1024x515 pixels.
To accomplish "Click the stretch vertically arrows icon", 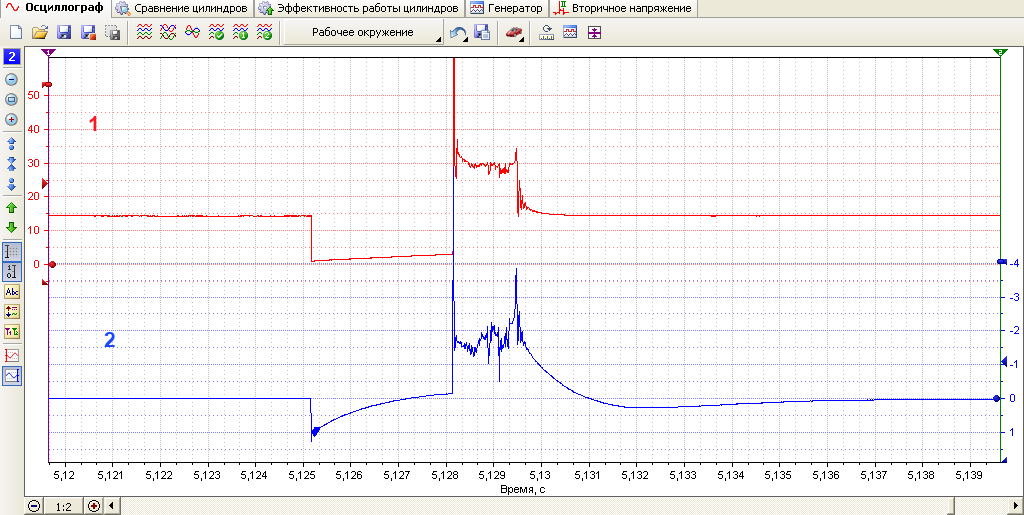I will coord(11,143).
